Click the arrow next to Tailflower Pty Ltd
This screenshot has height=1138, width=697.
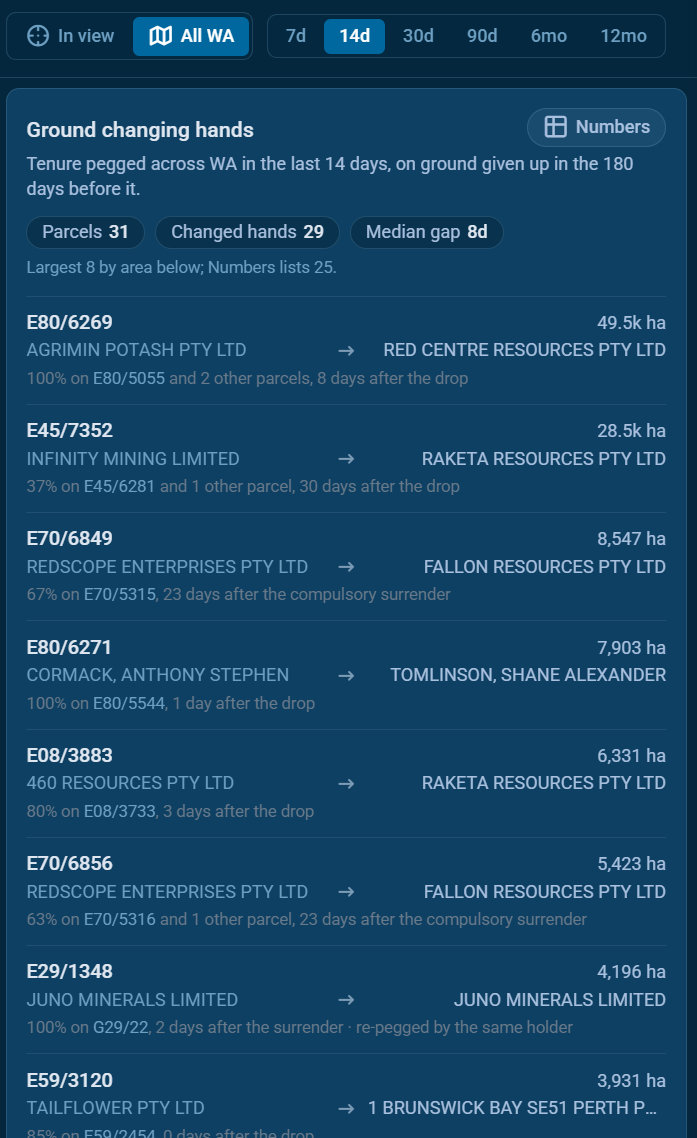click(346, 1108)
